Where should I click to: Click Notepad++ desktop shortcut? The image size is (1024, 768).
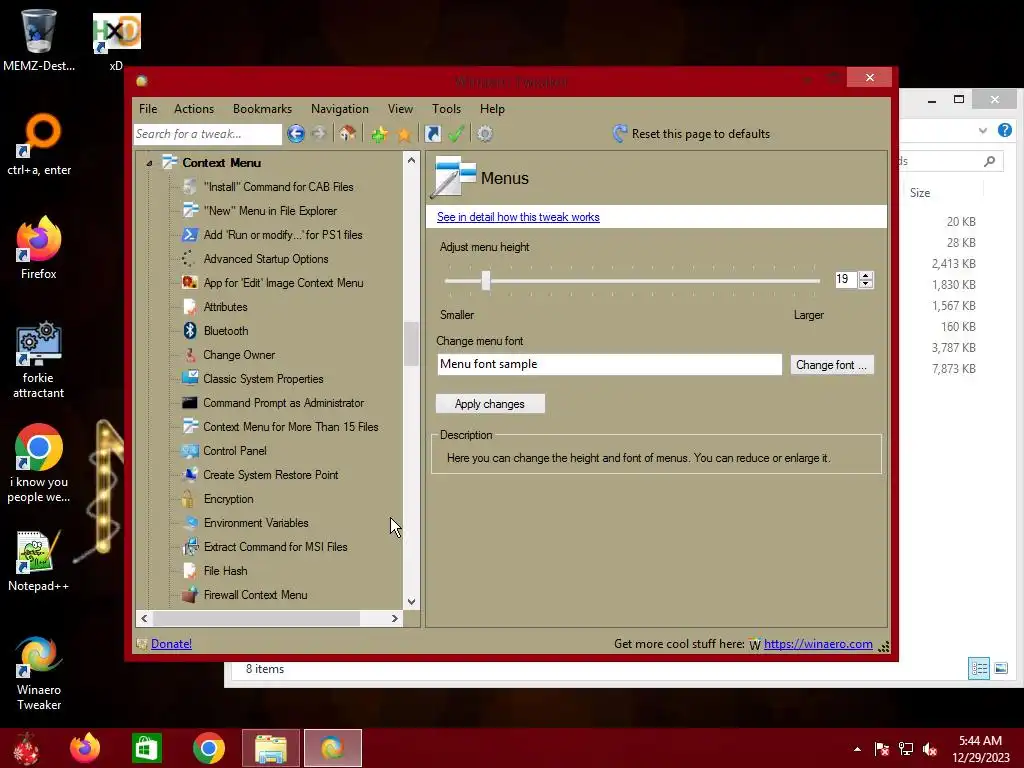[x=38, y=562]
